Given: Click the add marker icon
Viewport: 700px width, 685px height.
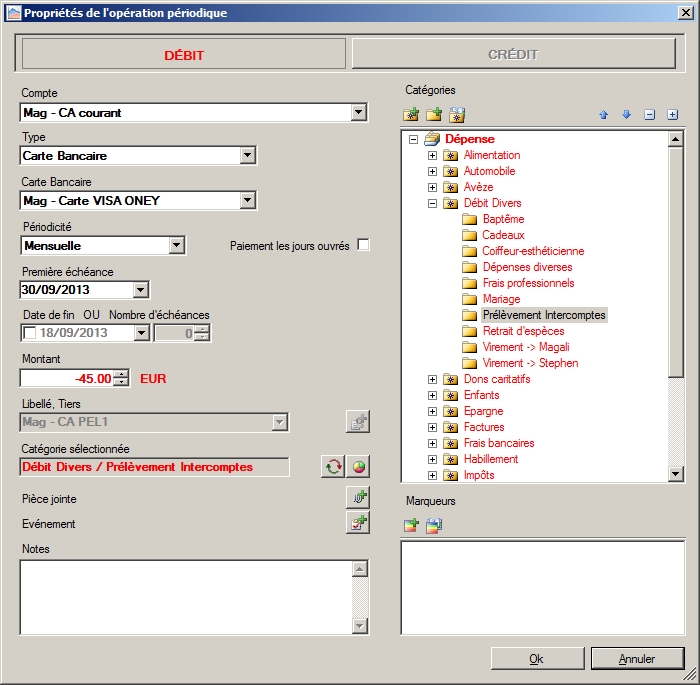Looking at the screenshot, I should (x=411, y=525).
